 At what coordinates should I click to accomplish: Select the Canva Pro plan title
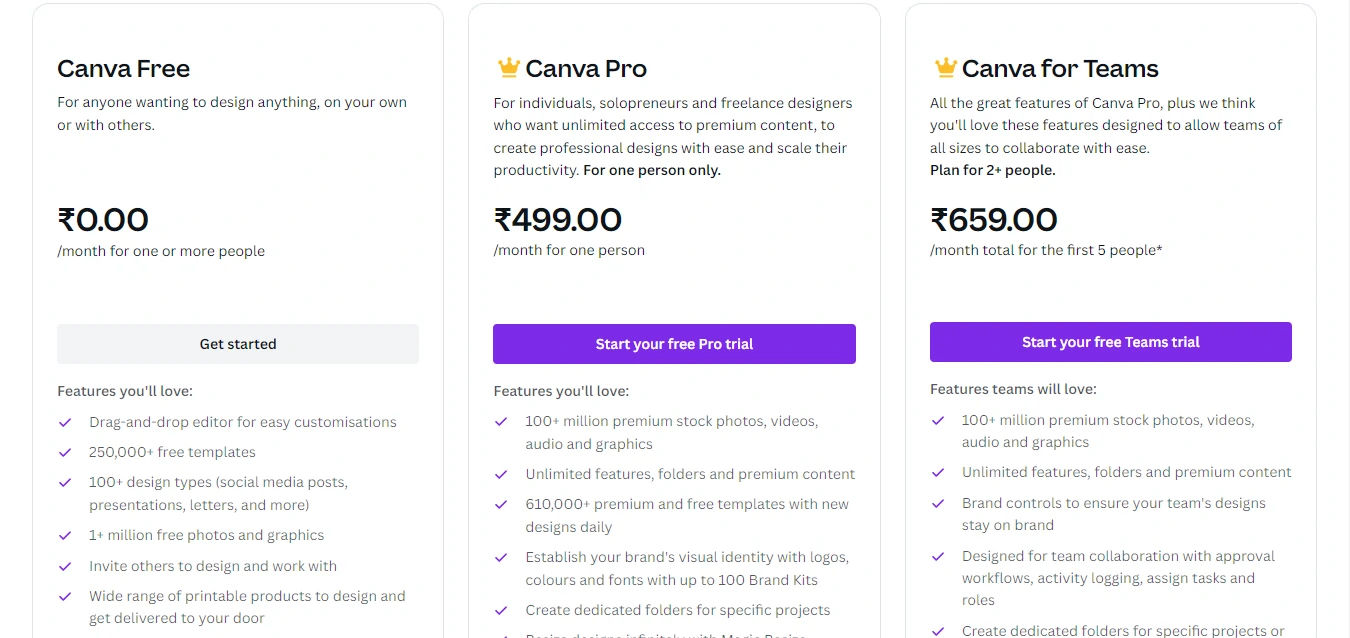(586, 69)
